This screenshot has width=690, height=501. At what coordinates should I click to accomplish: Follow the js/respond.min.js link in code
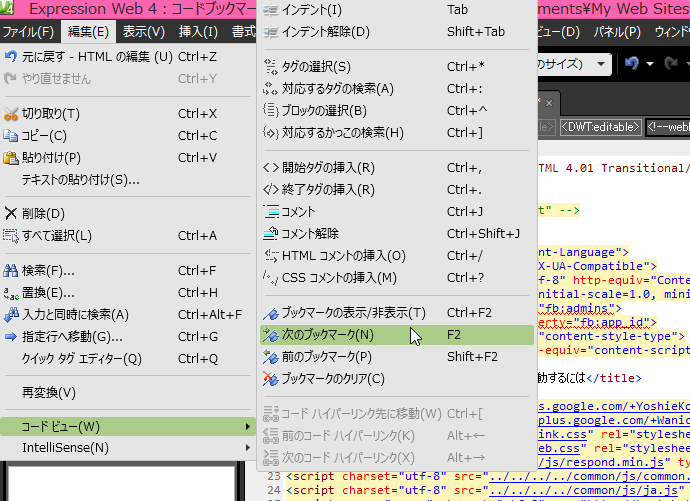[x=601, y=462]
